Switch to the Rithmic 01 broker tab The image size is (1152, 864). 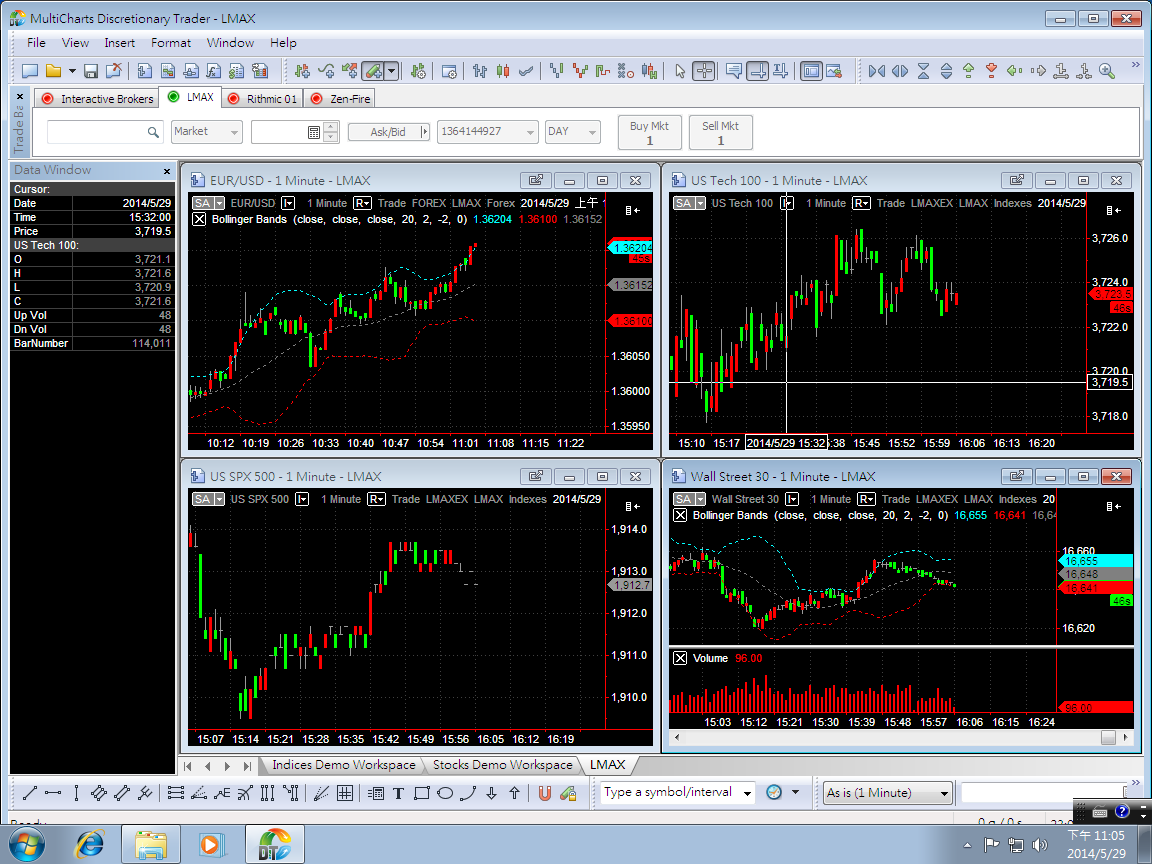click(262, 98)
